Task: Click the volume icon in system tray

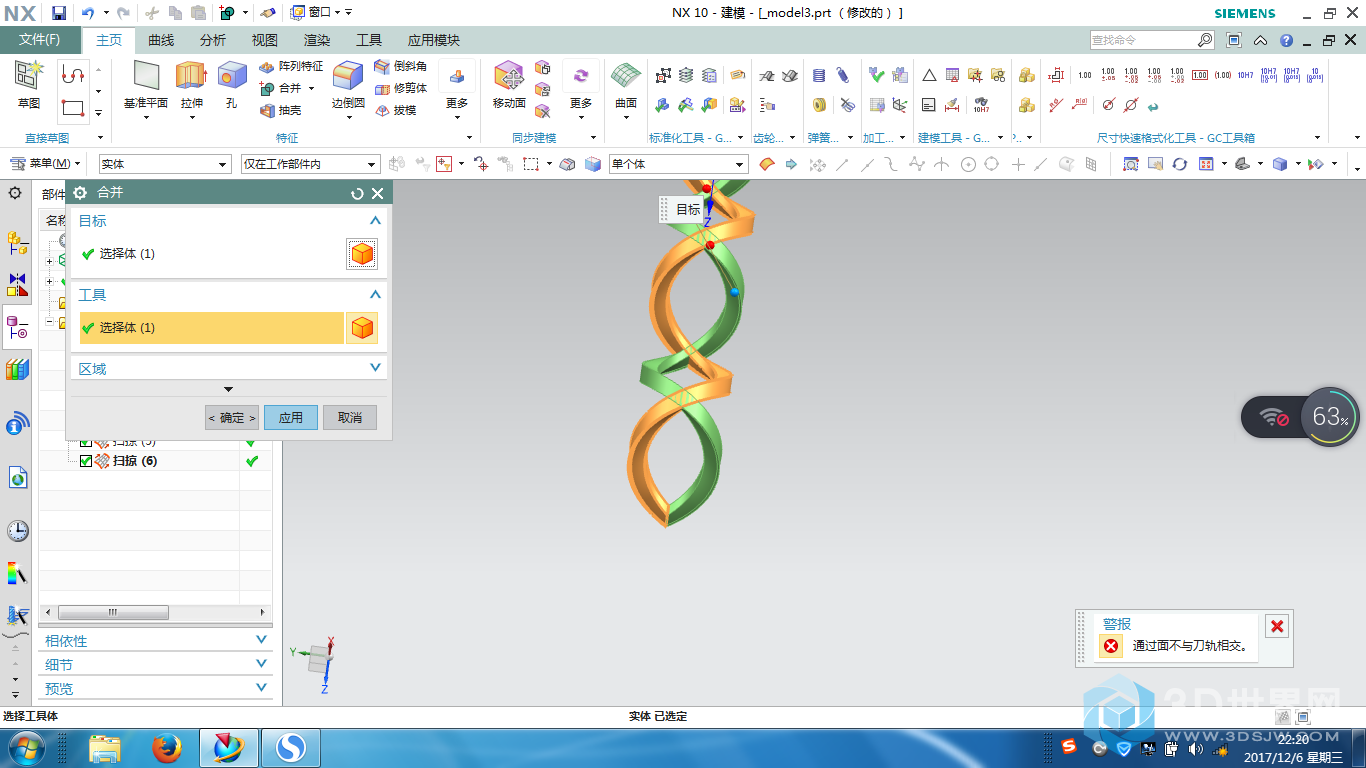Action: click(x=1196, y=747)
